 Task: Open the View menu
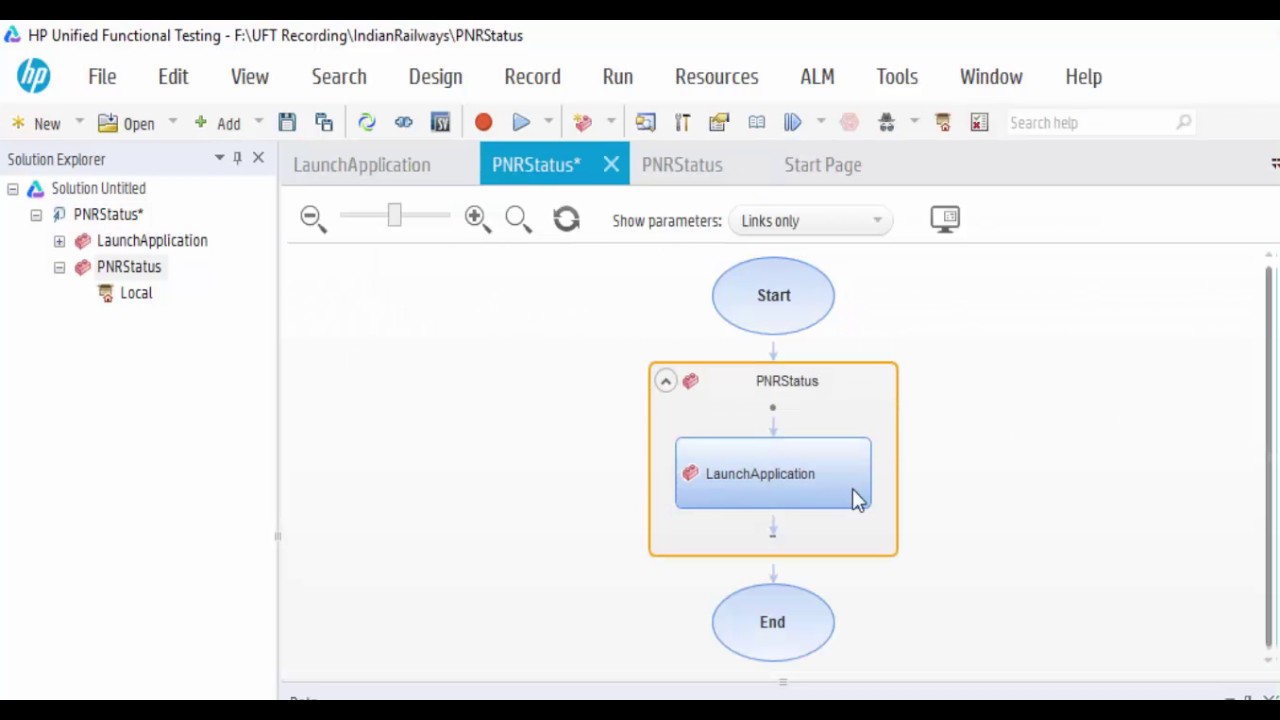pos(250,77)
